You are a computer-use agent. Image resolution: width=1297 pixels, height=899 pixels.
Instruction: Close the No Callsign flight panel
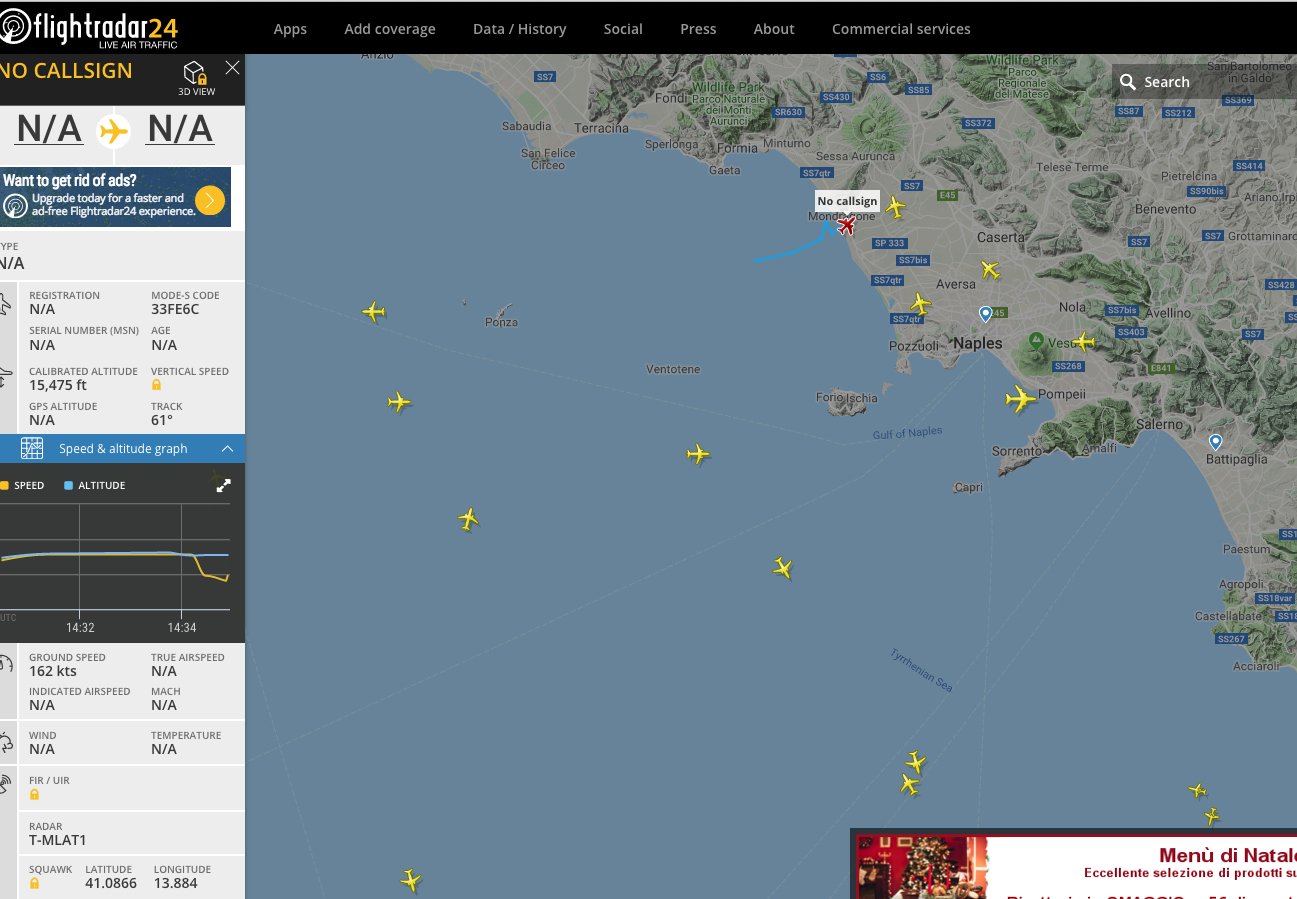pos(232,68)
